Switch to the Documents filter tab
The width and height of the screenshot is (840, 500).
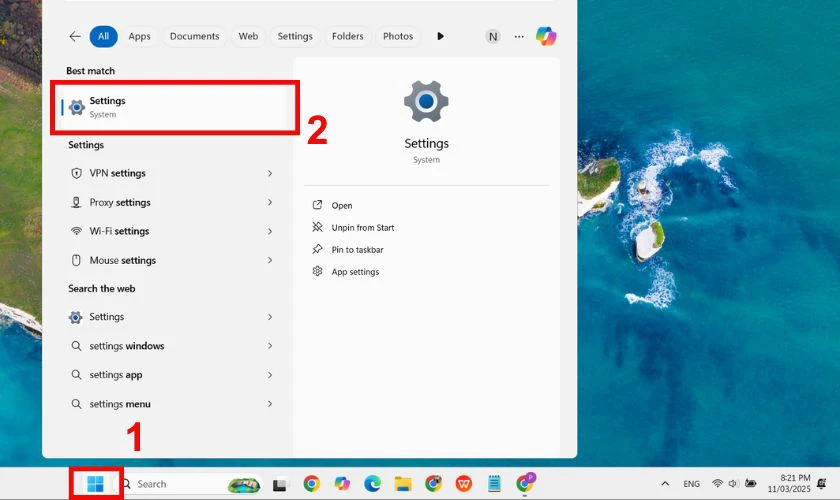(194, 36)
